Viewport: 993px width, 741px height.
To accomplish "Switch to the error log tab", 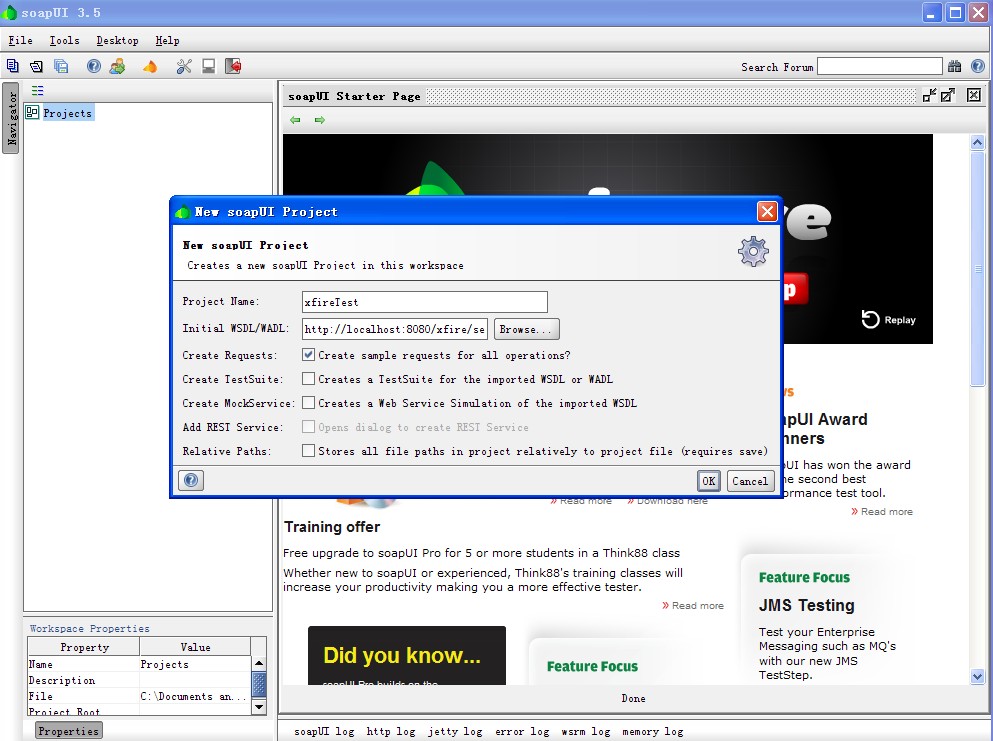I will (x=522, y=732).
